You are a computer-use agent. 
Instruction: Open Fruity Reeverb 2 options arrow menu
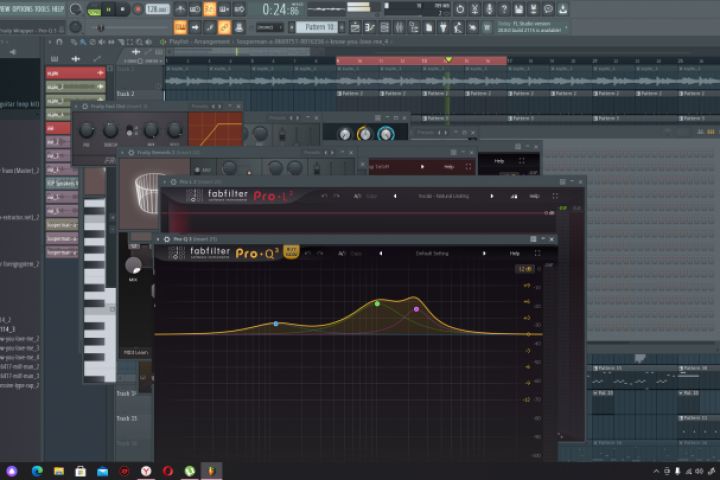pos(122,152)
